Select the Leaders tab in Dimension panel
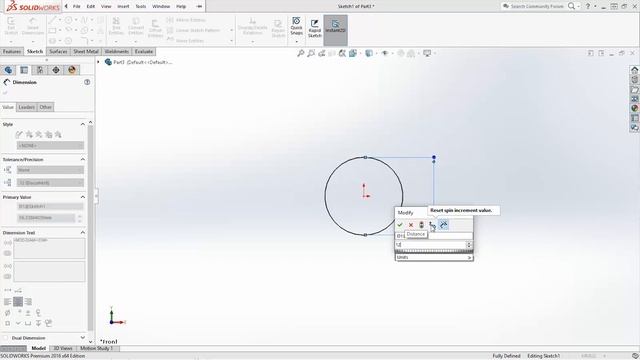The image size is (640, 360). (x=27, y=107)
